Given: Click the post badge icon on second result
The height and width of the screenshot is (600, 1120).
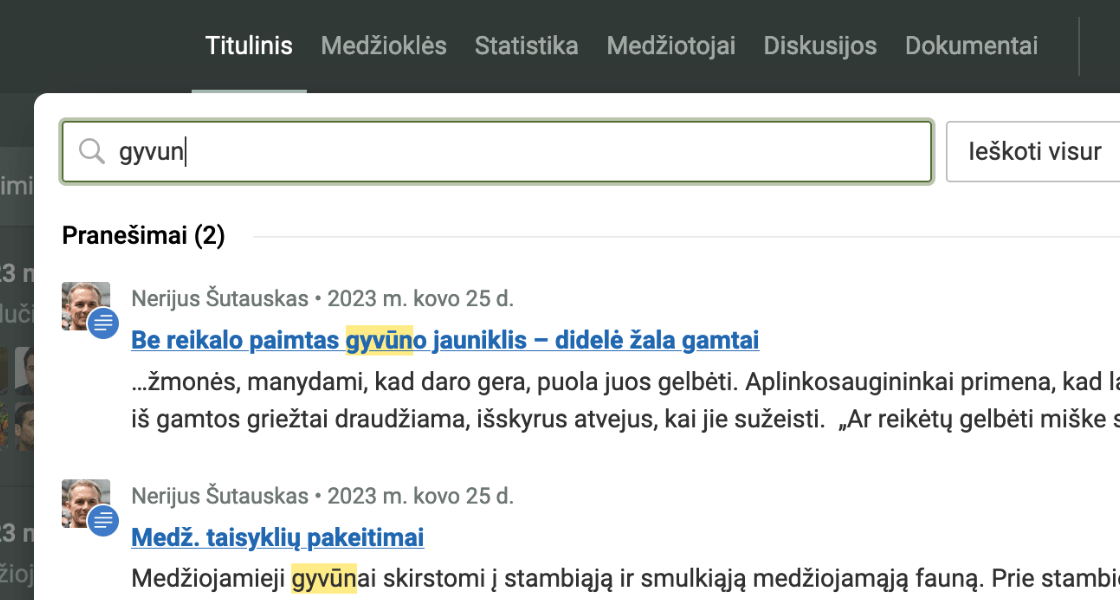Looking at the screenshot, I should 103,521.
